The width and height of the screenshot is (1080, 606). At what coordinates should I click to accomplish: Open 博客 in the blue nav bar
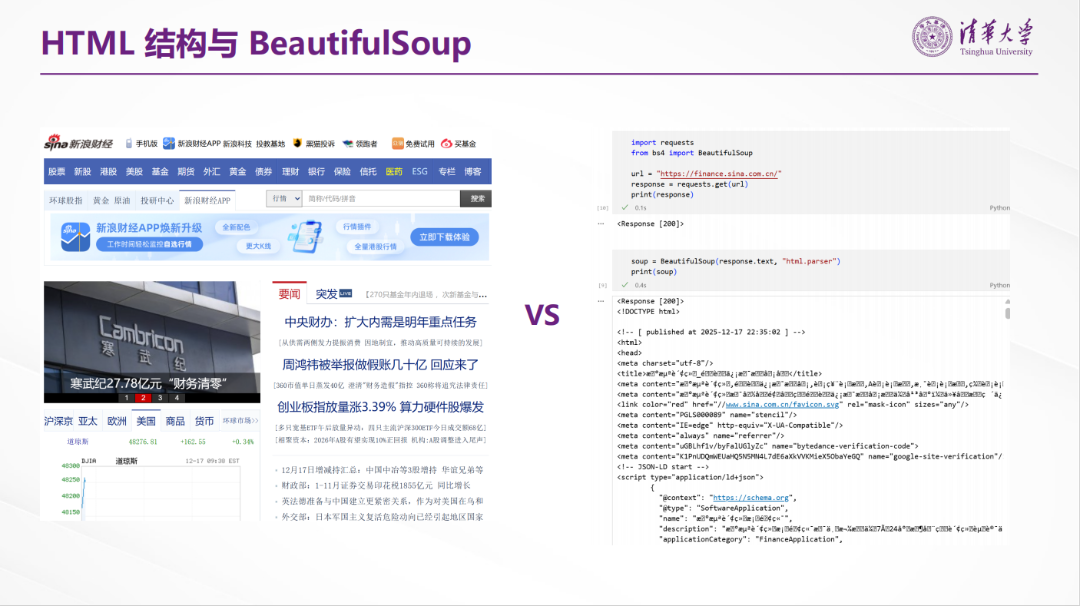(x=472, y=171)
